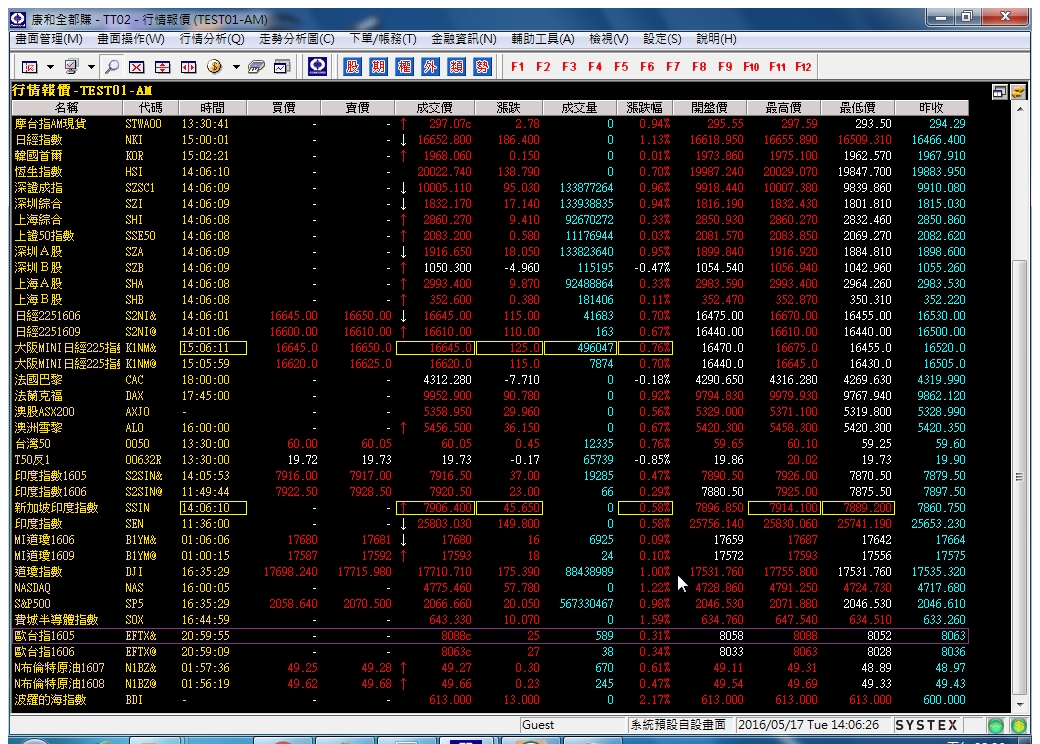Click the green dollar status icon
The width and height of the screenshot is (1040, 744).
click(1019, 725)
